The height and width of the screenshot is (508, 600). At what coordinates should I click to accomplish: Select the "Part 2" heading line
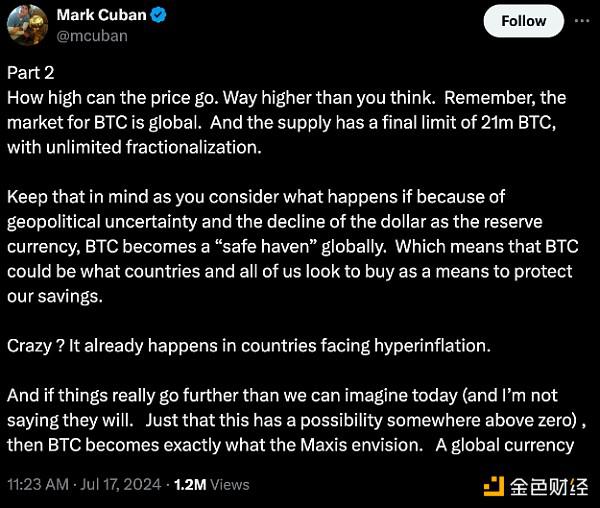(x=31, y=73)
